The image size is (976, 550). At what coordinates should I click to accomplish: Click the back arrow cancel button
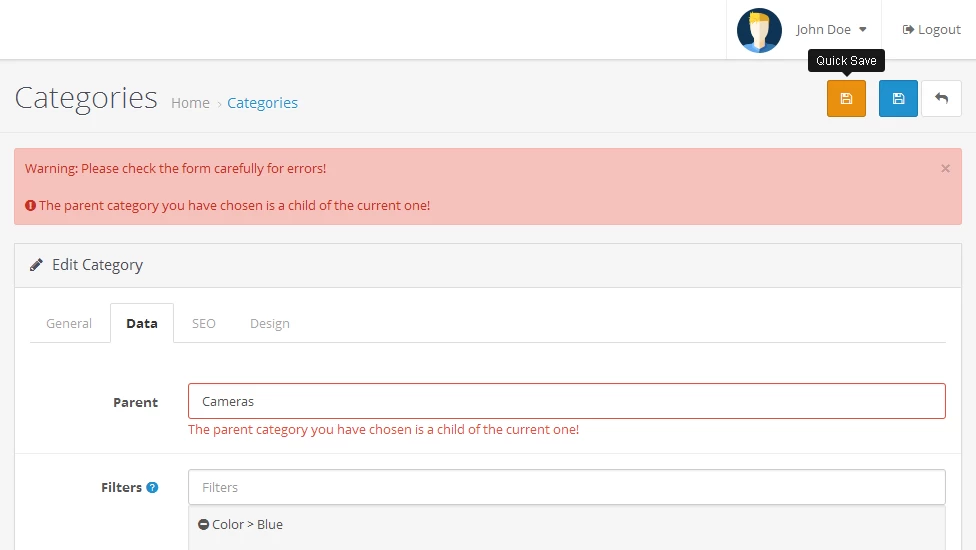941,98
